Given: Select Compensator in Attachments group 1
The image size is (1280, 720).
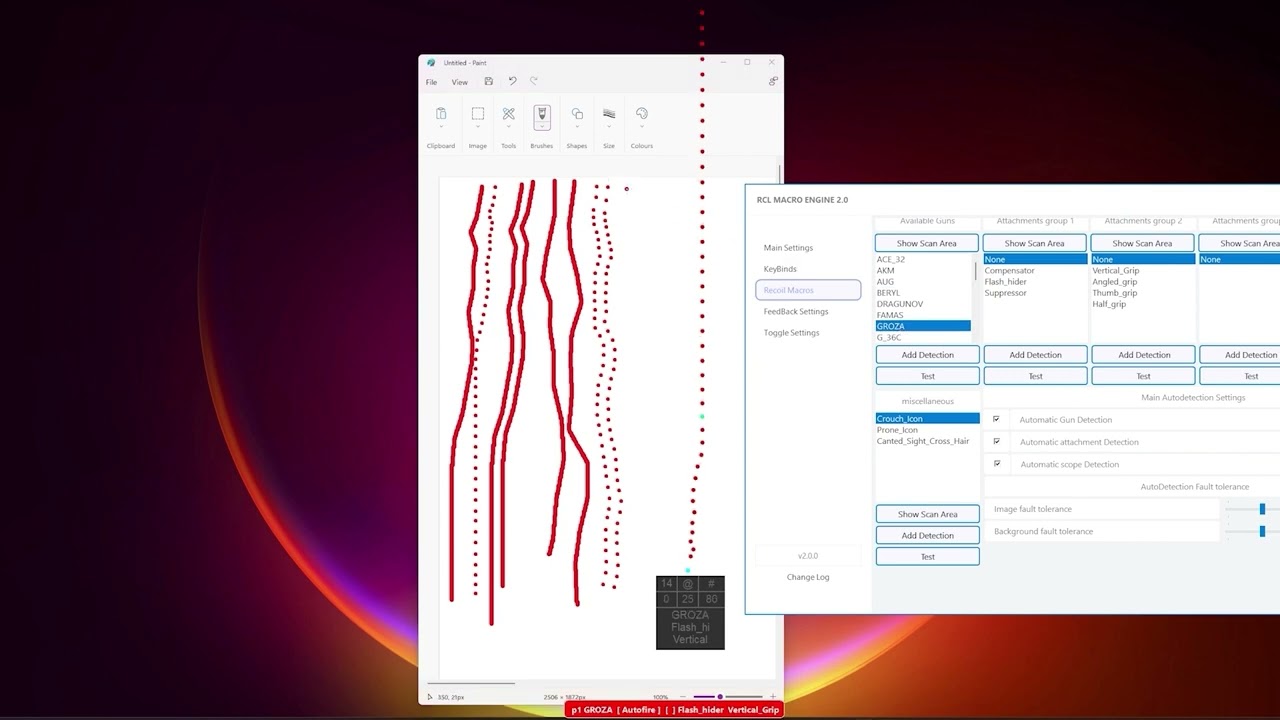Looking at the screenshot, I should [1009, 271].
